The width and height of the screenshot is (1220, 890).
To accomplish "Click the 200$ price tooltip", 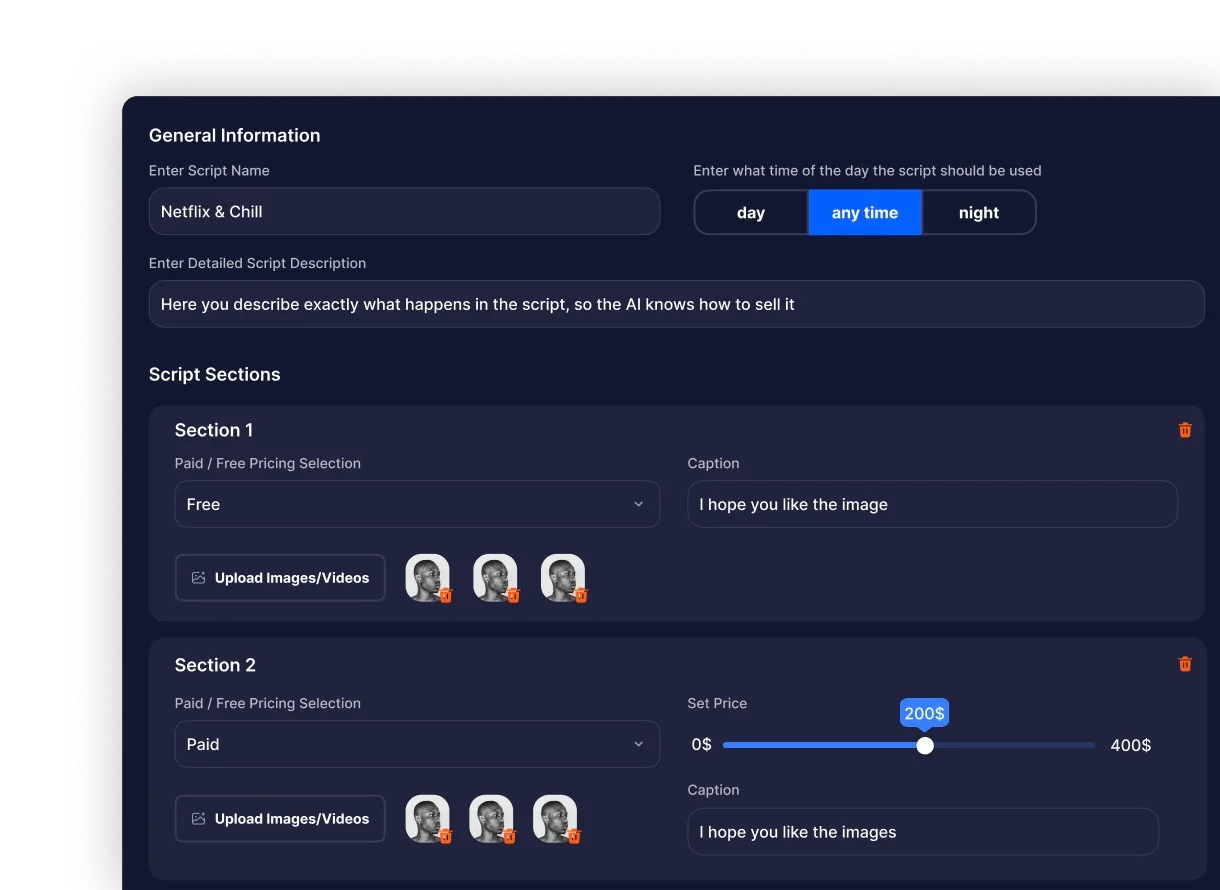I will 924,713.
